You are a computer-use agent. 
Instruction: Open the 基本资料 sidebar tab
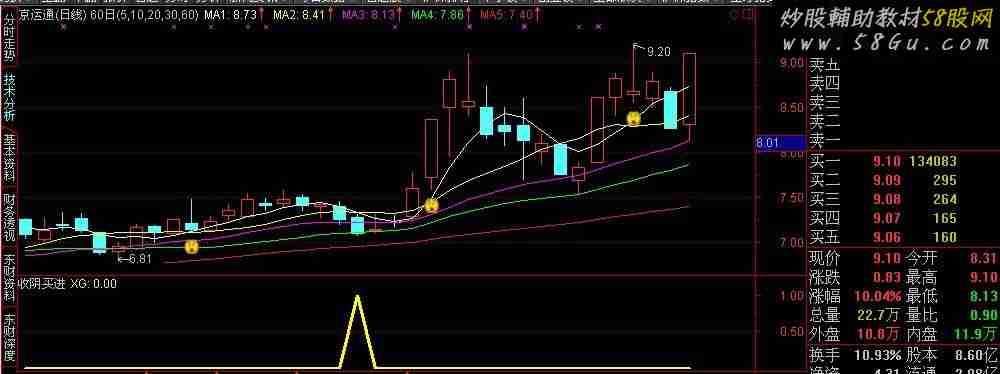9,159
